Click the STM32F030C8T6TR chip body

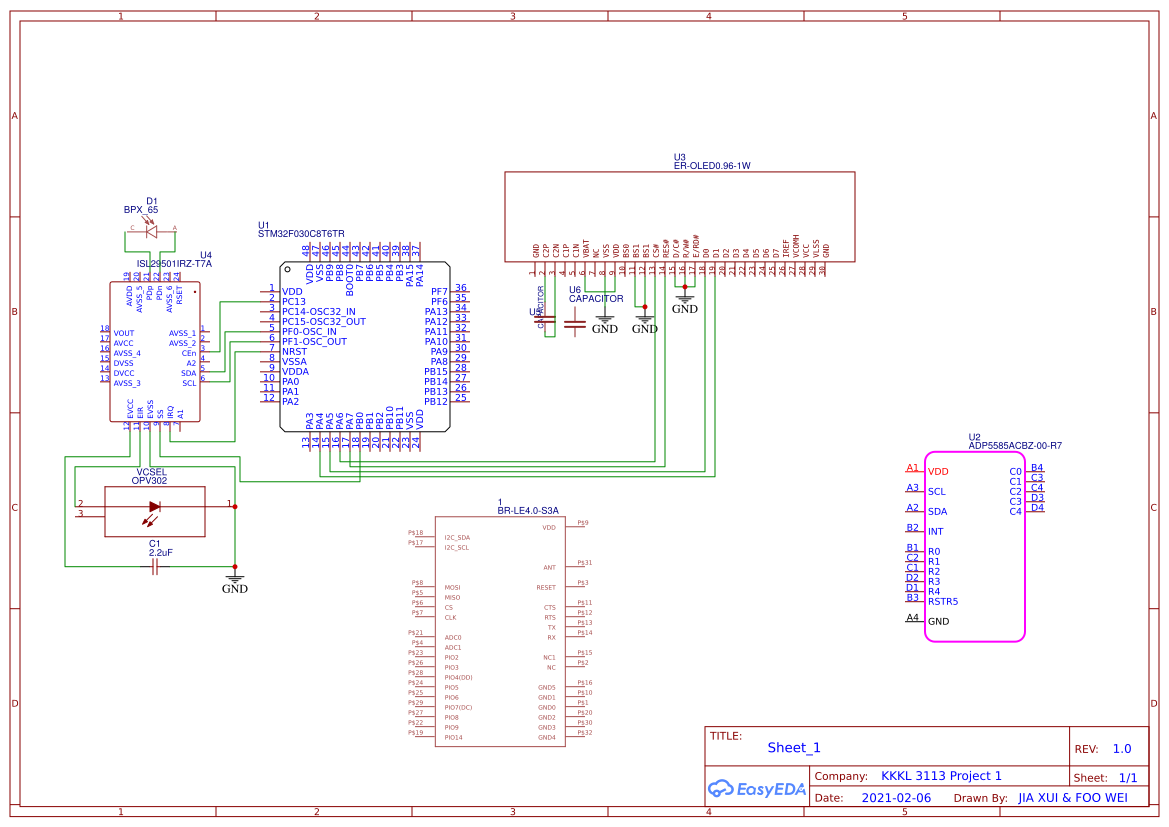[364, 347]
